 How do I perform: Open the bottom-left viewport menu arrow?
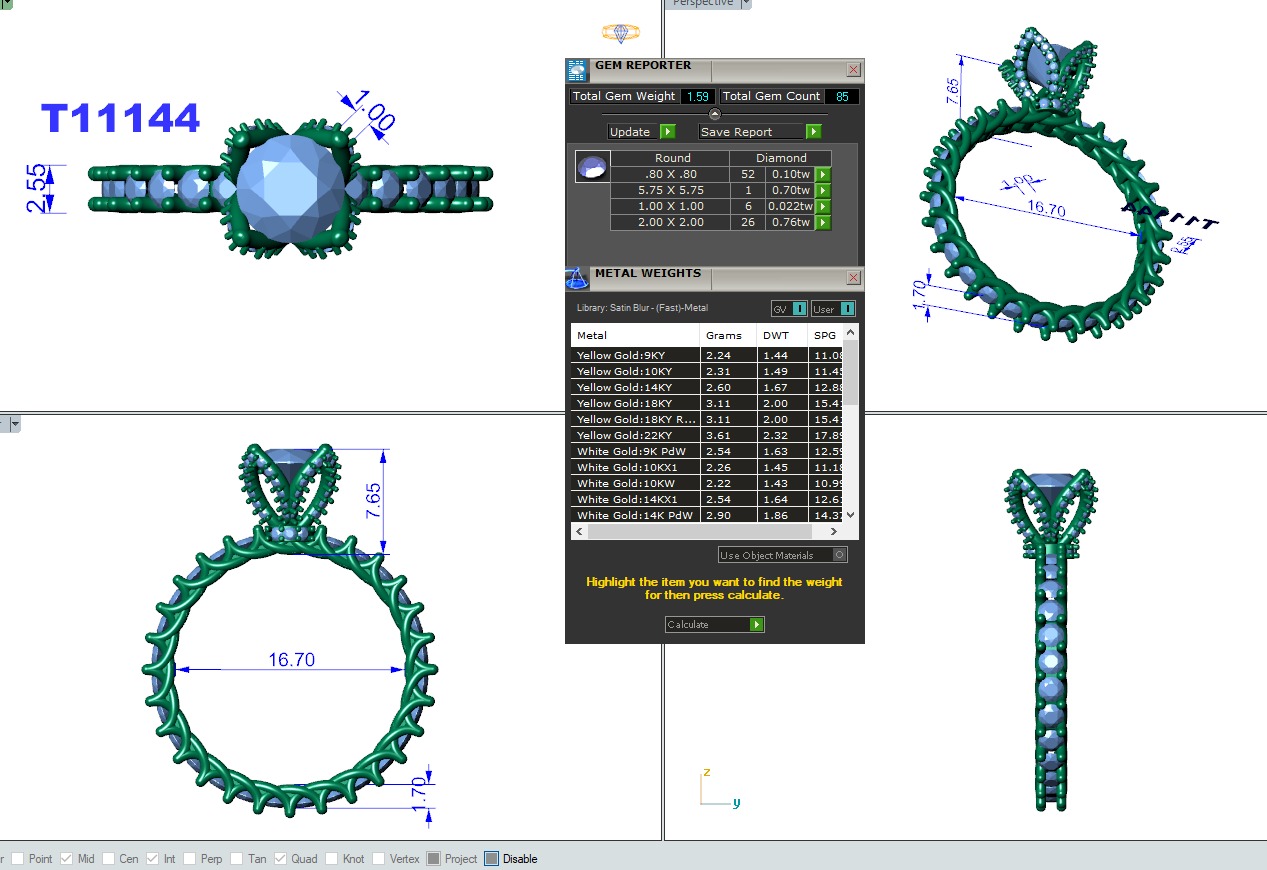(15, 424)
